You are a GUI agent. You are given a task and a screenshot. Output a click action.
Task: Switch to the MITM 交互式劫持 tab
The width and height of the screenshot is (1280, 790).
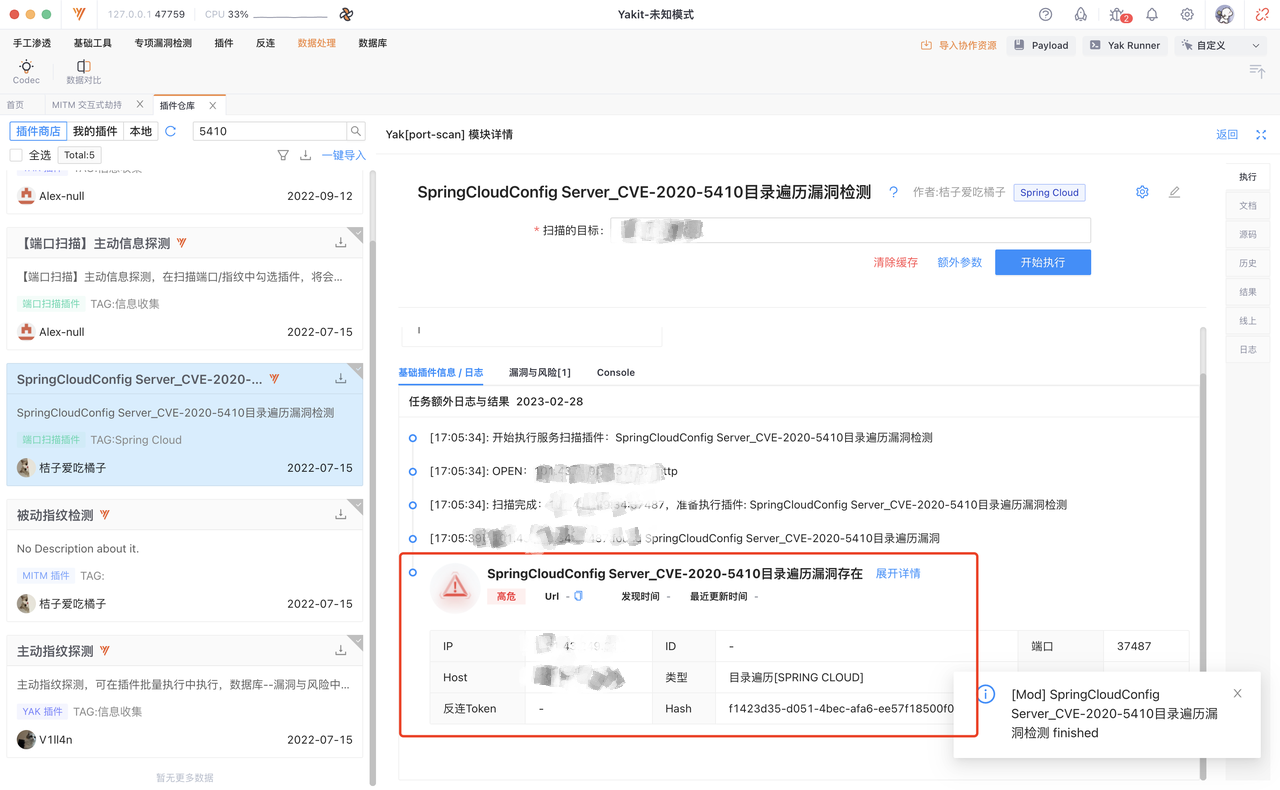click(x=87, y=105)
